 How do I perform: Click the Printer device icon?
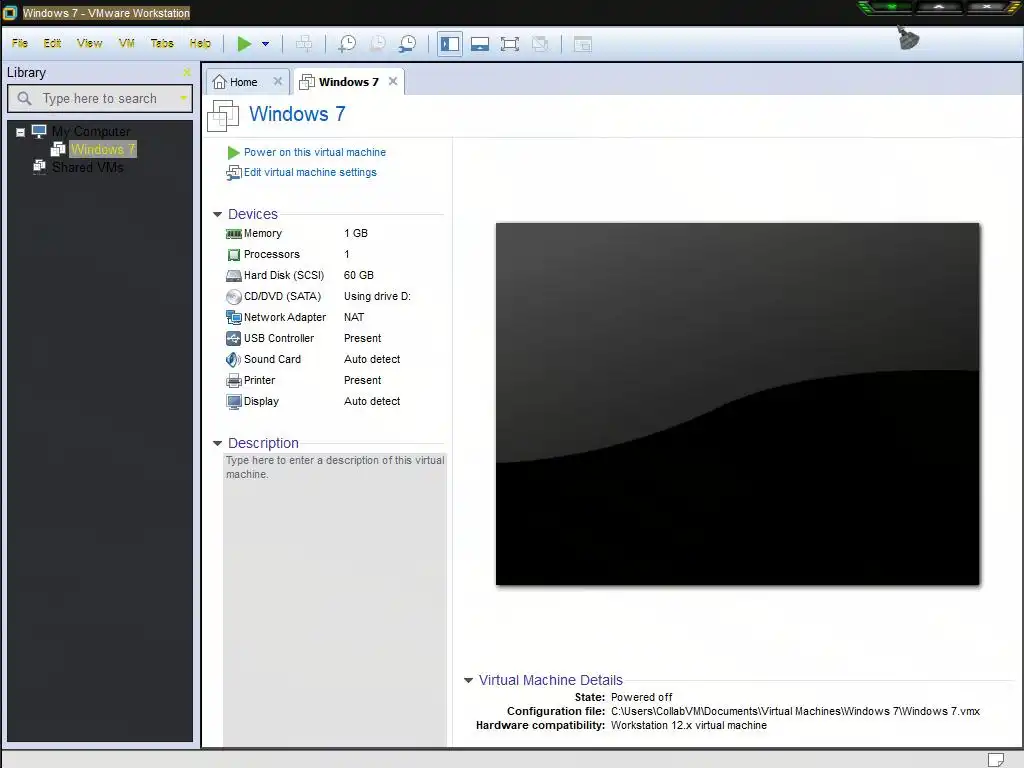coord(233,380)
